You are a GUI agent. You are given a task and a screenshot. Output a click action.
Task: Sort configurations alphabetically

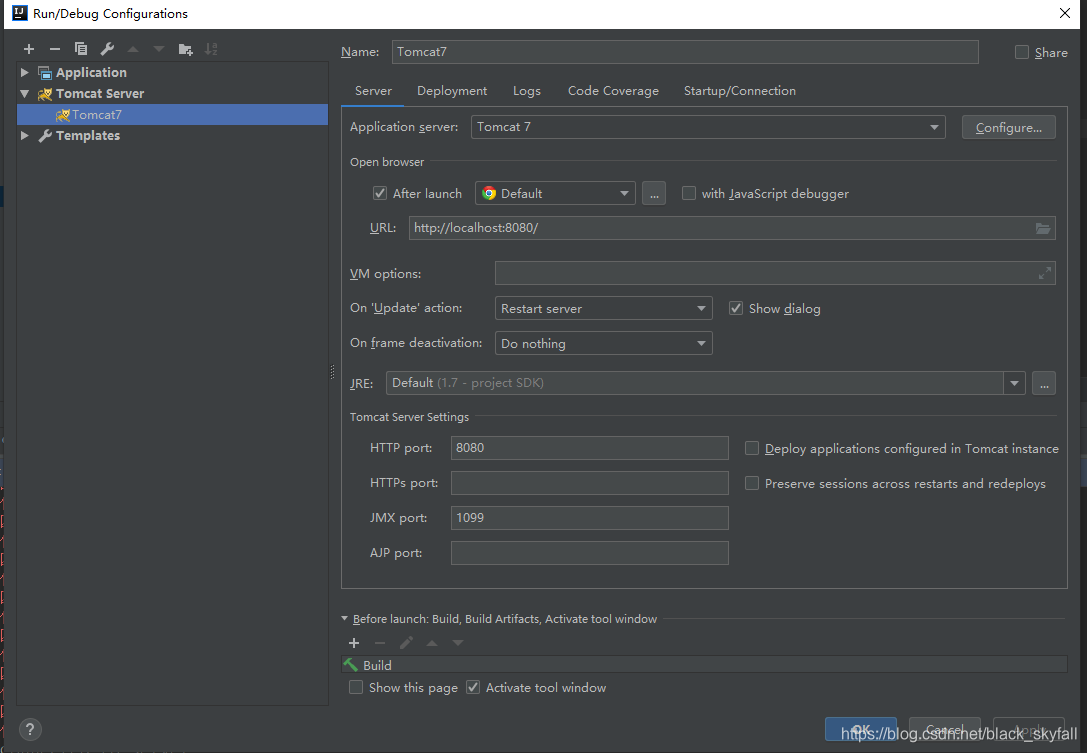coord(211,49)
